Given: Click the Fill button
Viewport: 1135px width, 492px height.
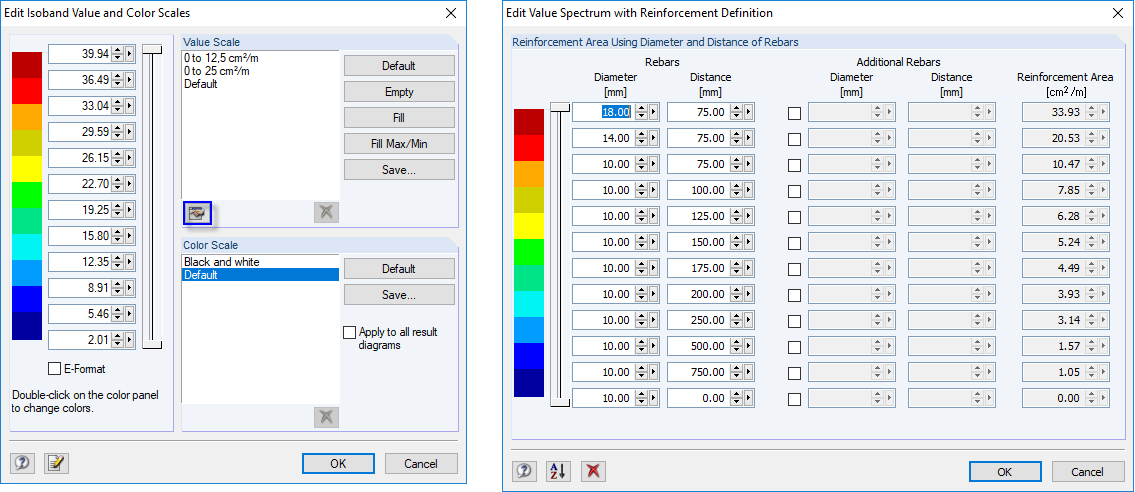Looking at the screenshot, I should pyautogui.click(x=399, y=118).
